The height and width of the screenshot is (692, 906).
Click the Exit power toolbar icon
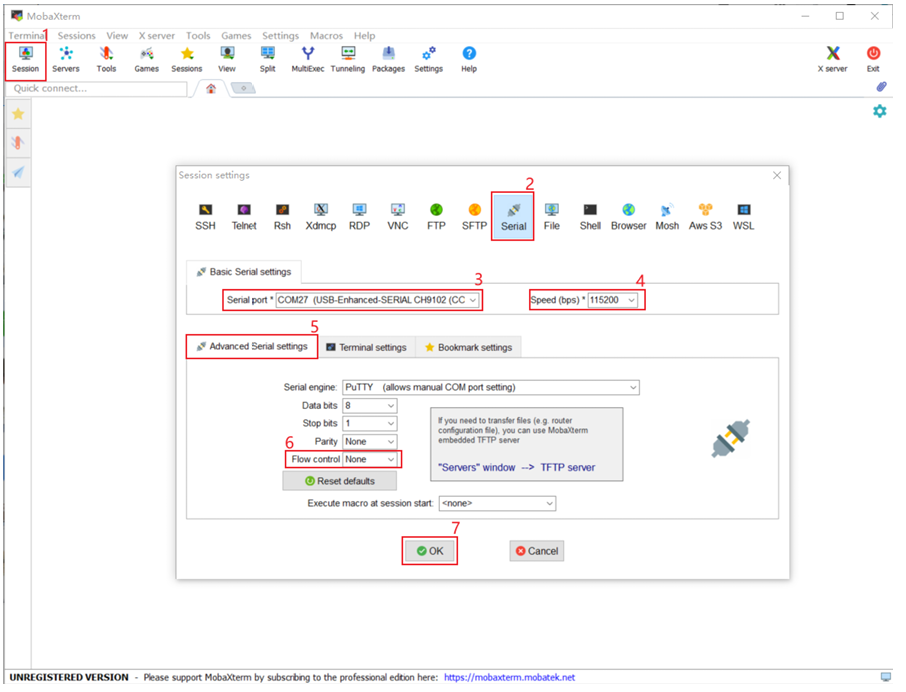[x=873, y=60]
